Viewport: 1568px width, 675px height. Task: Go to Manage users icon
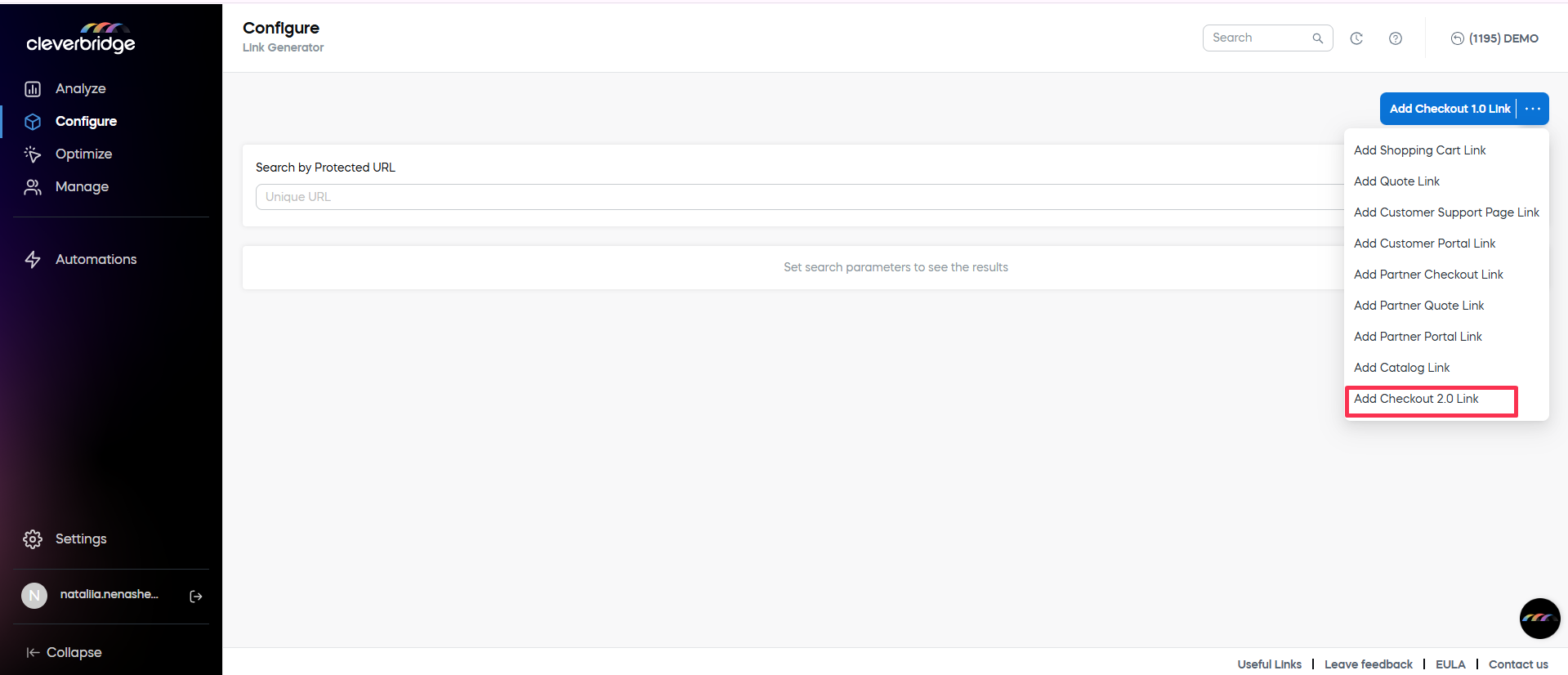(x=33, y=187)
